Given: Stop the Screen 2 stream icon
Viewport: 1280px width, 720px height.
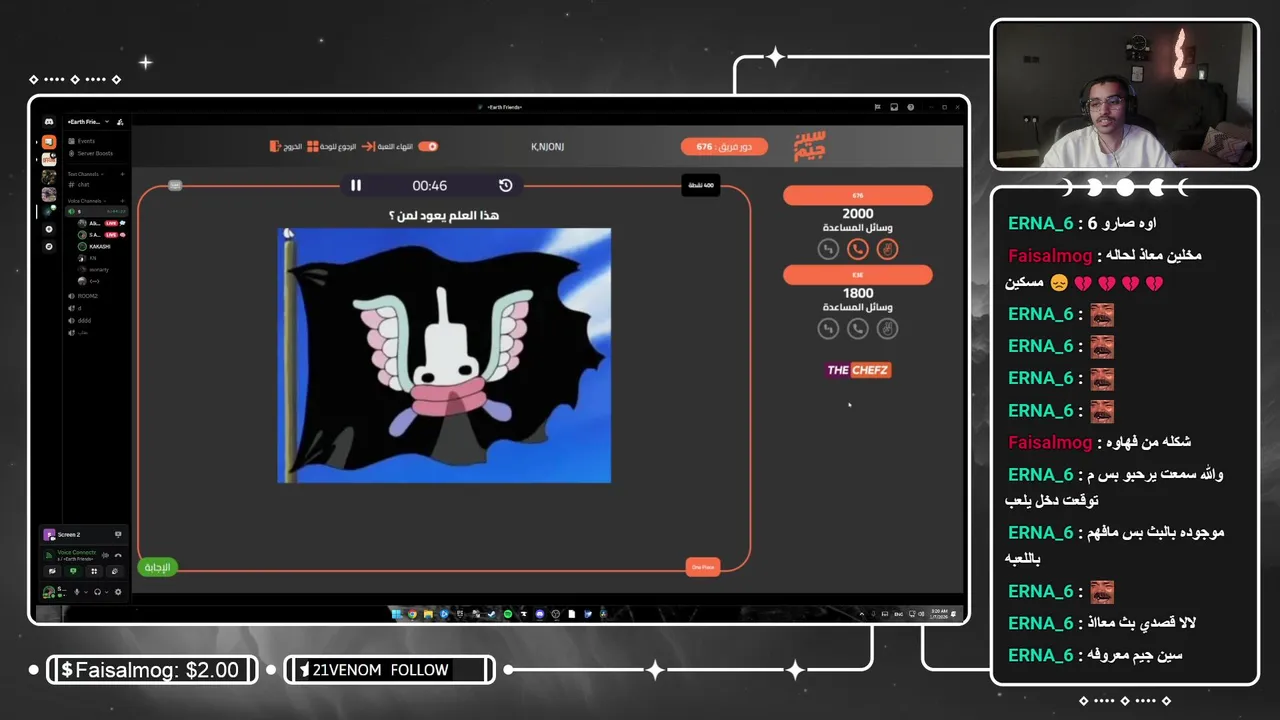Looking at the screenshot, I should 118,534.
